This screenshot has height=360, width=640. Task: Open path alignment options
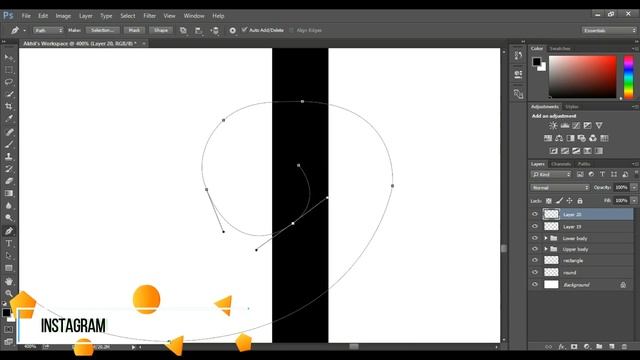(198, 30)
